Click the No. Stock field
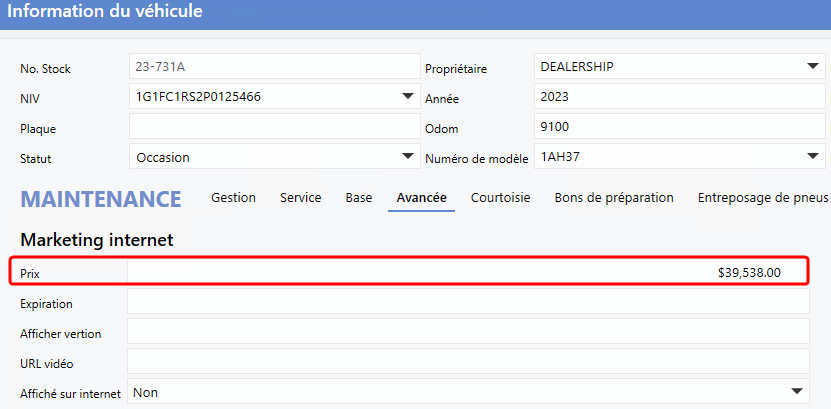This screenshot has height=409, width=831. (x=273, y=67)
